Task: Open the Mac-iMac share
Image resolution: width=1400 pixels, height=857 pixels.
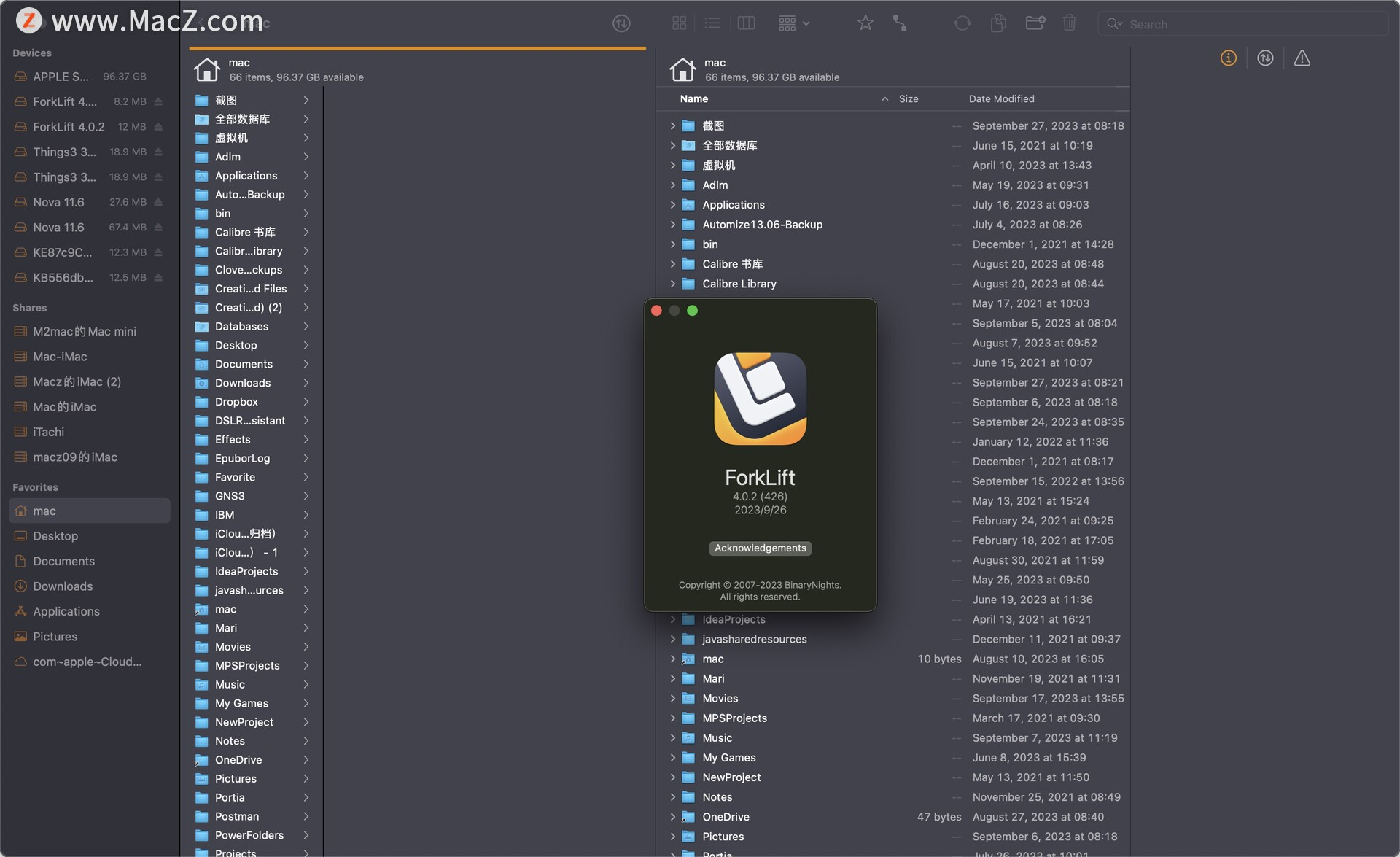Action: point(89,357)
